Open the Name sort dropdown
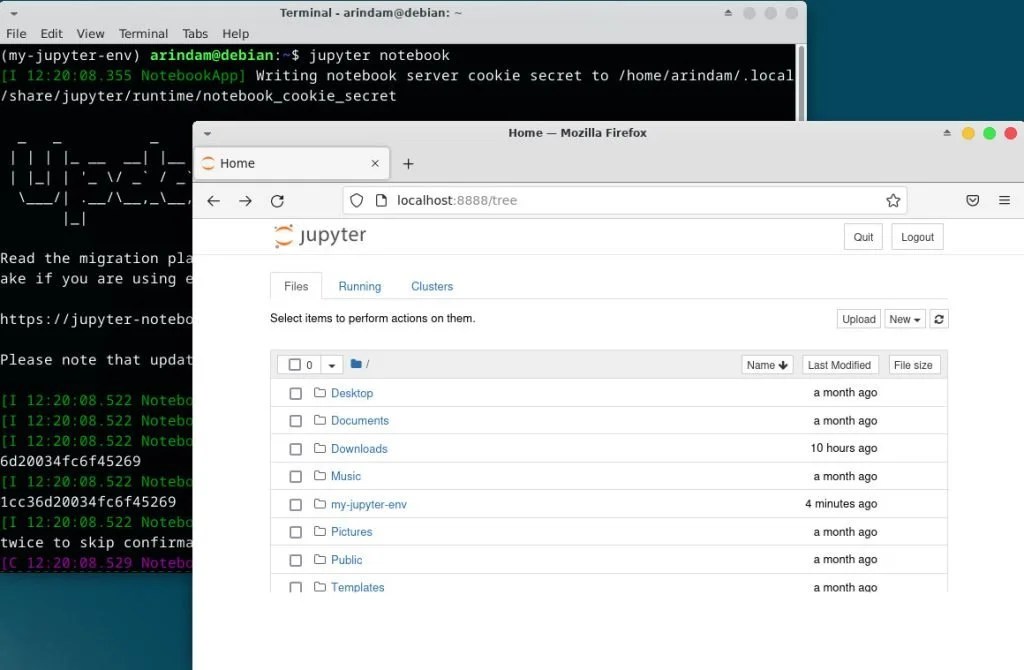Image resolution: width=1024 pixels, height=670 pixels. [x=766, y=364]
